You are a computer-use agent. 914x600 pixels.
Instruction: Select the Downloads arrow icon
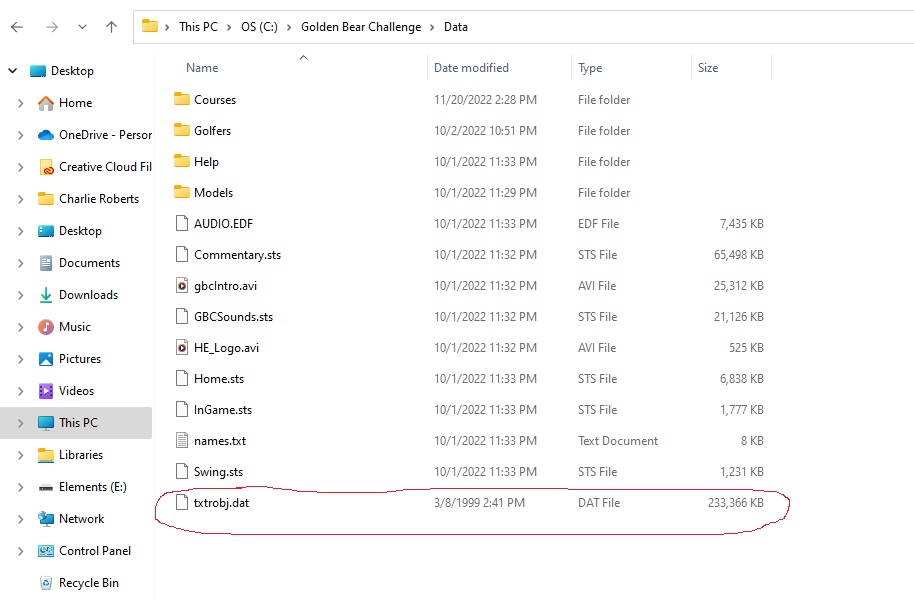click(45, 295)
